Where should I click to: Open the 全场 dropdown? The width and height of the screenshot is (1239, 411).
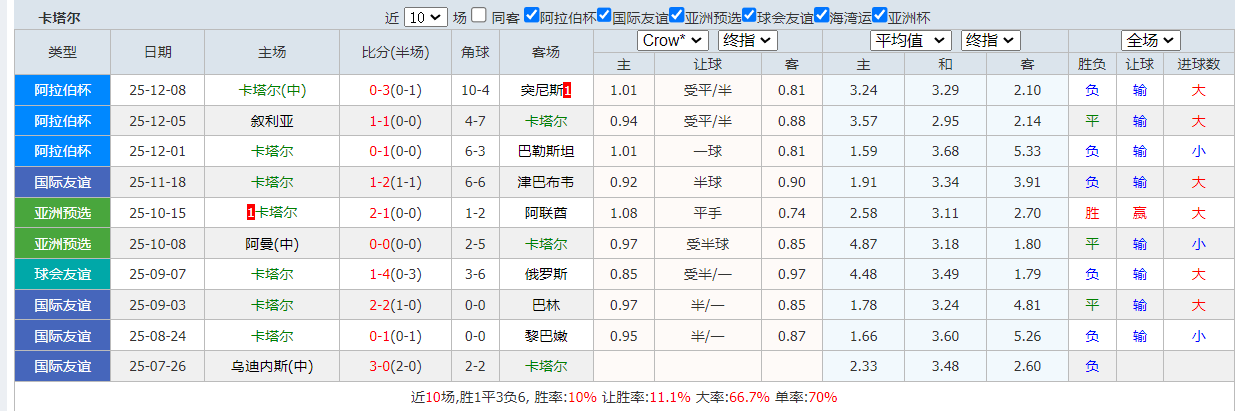(1151, 40)
